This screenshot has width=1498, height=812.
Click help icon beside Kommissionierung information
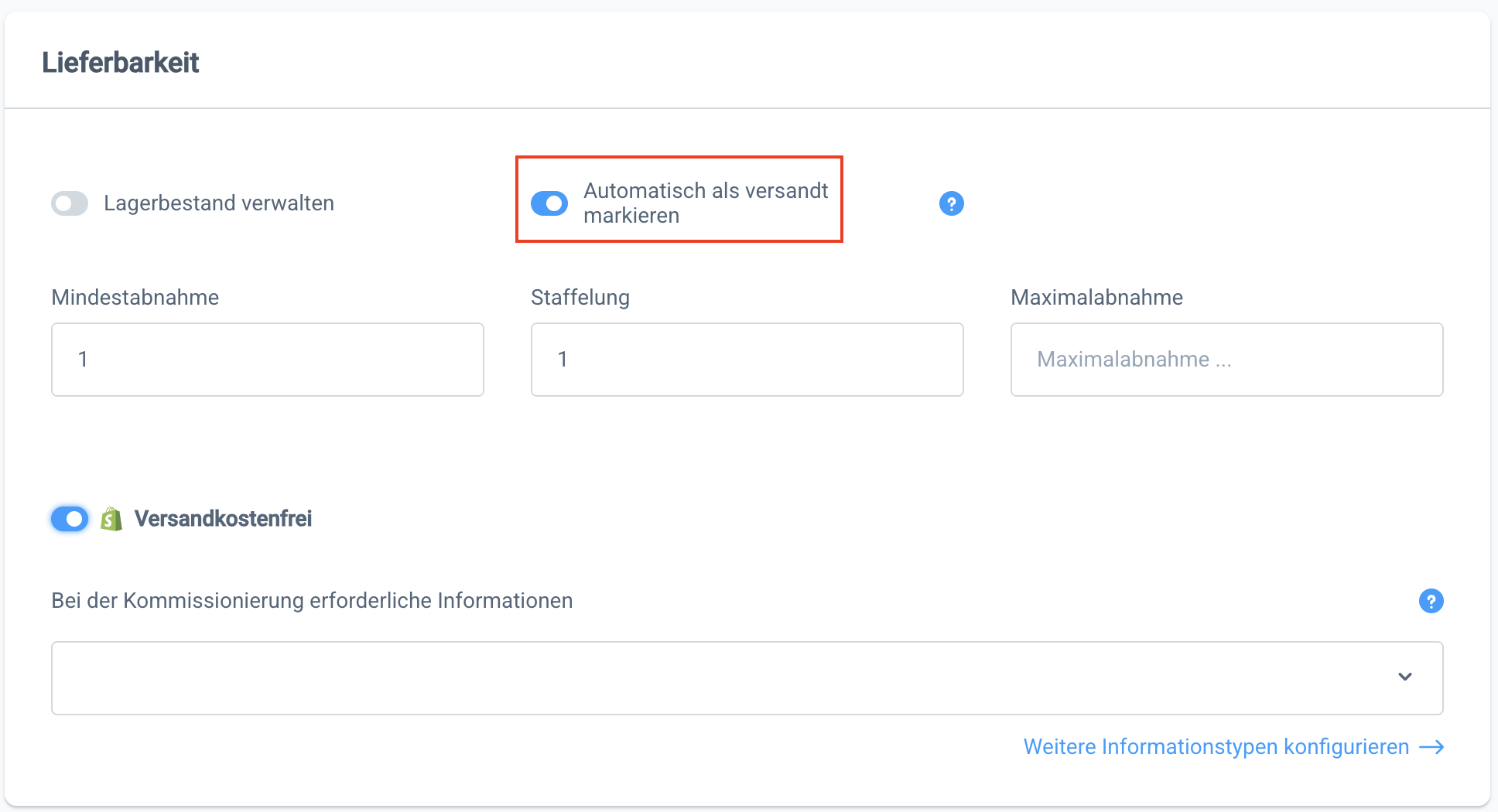click(x=1431, y=601)
